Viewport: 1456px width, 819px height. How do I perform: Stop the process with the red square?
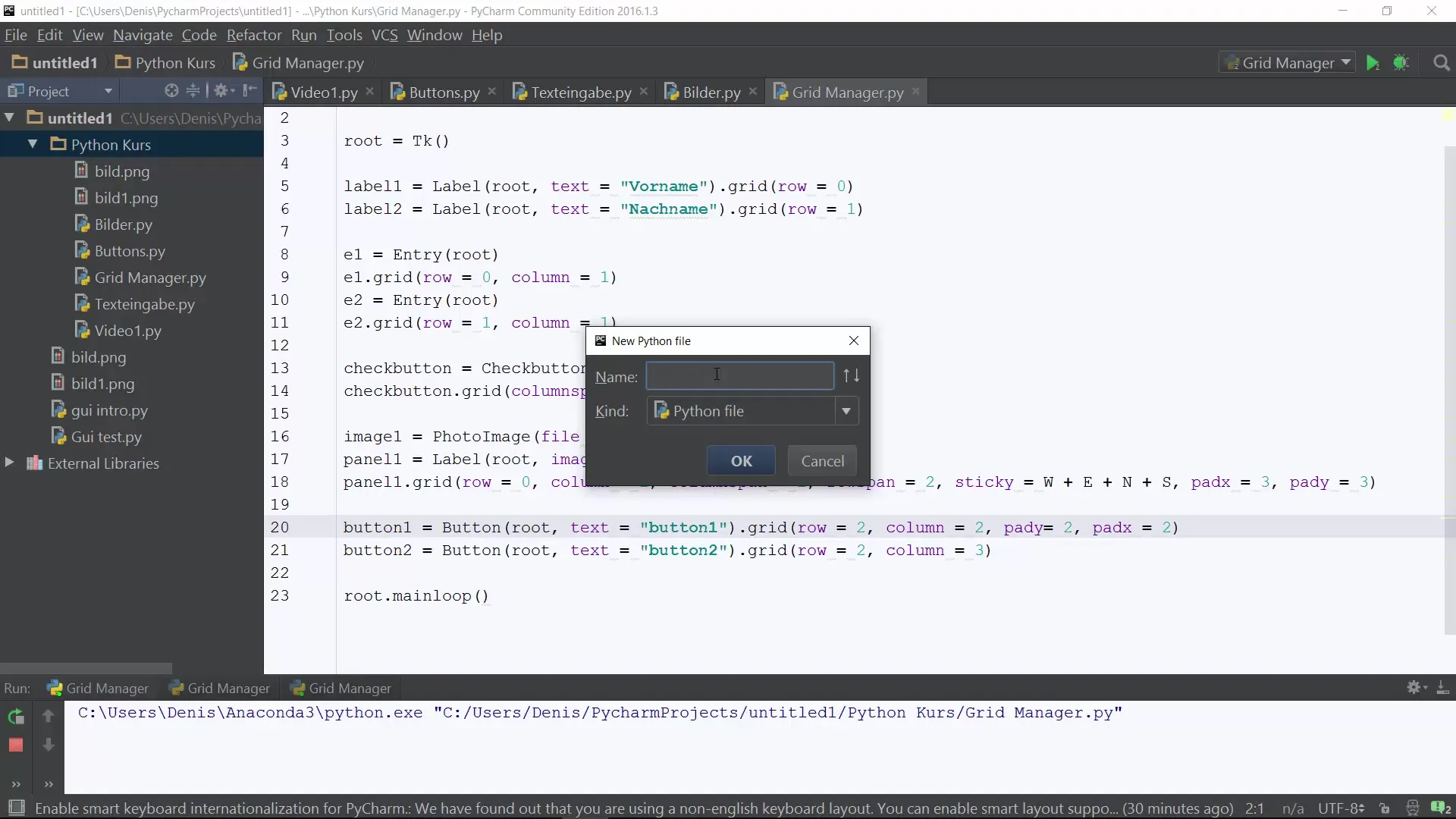click(x=16, y=745)
